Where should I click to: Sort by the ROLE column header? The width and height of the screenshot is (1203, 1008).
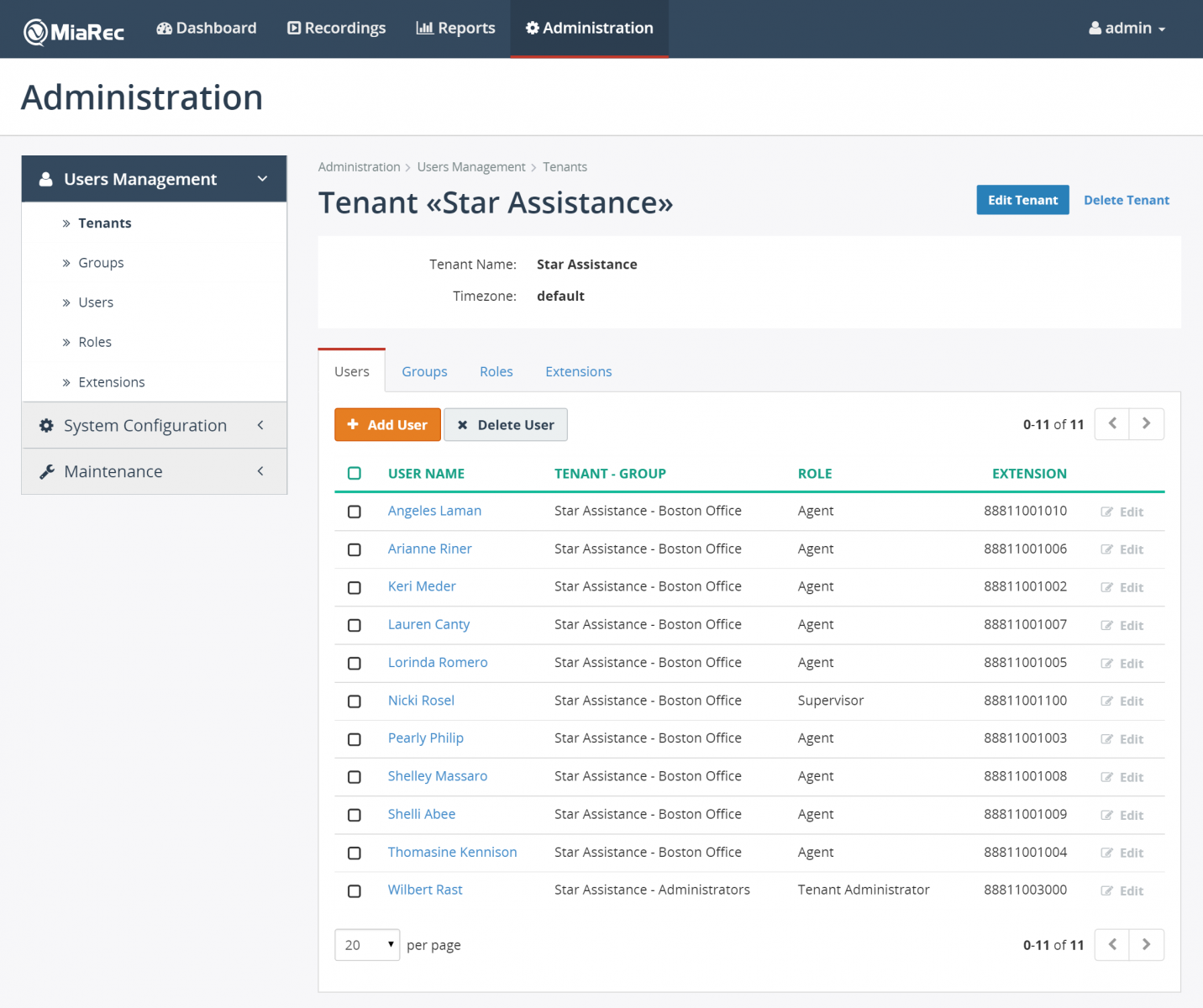point(815,474)
